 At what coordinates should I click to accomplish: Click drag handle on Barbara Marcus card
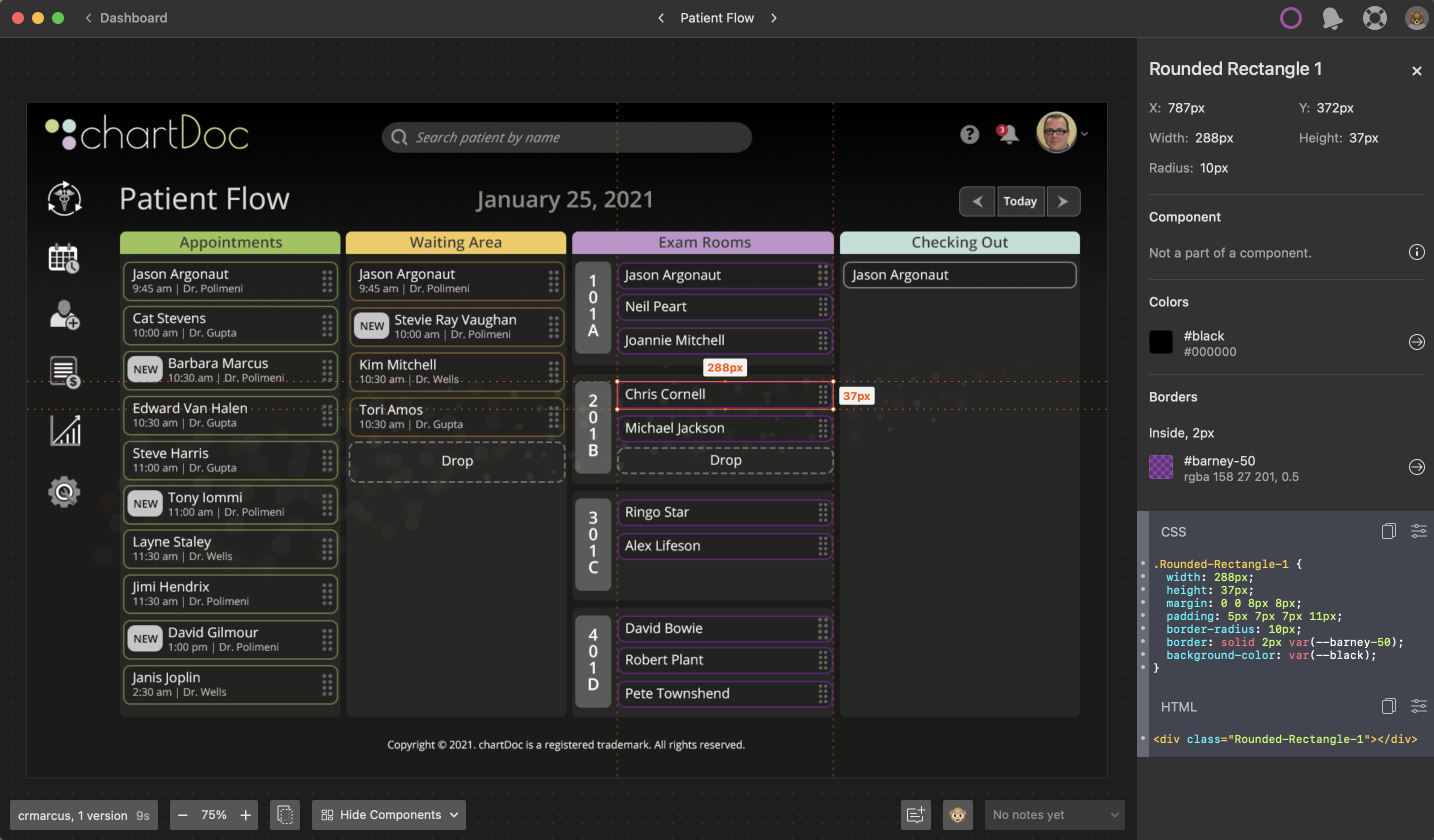pyautogui.click(x=326, y=370)
